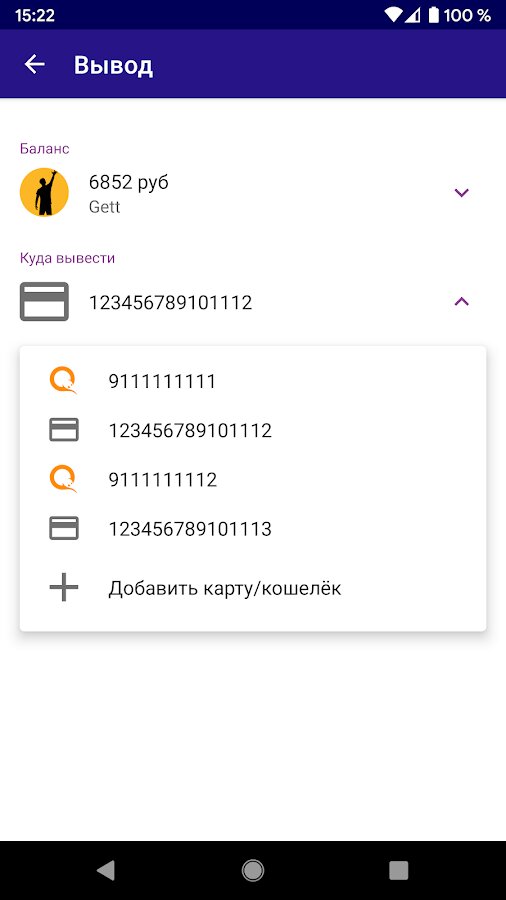Tap Android back navigation button
The width and height of the screenshot is (506, 900).
(106, 870)
